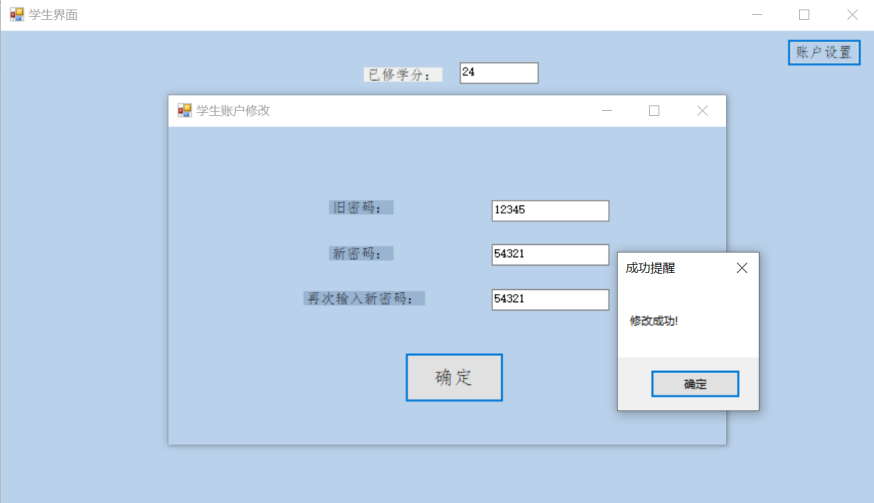The height and width of the screenshot is (503, 874).
Task: Close the 成功提醒 message box
Action: click(x=742, y=268)
